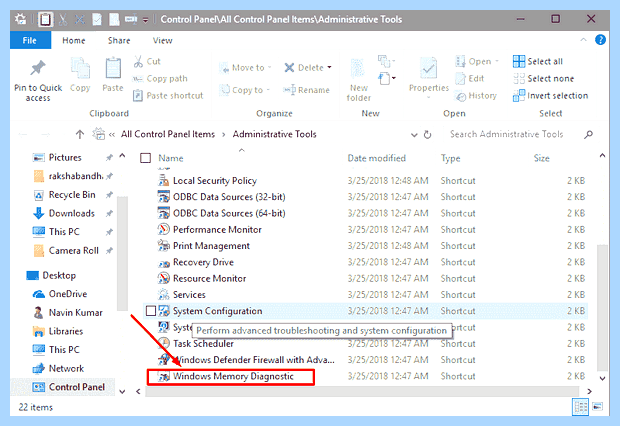Collapse the ribbon with the chevron

click(583, 40)
